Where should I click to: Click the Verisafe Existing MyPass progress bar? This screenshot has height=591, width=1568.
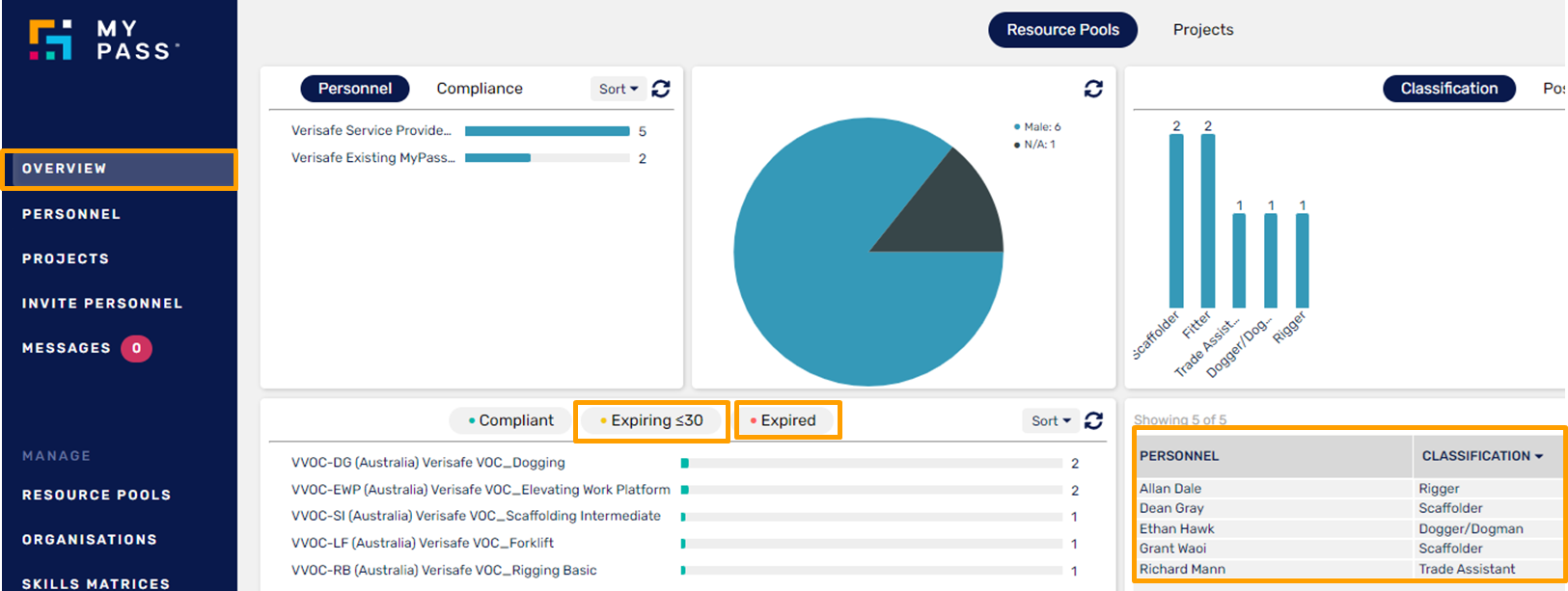(547, 158)
